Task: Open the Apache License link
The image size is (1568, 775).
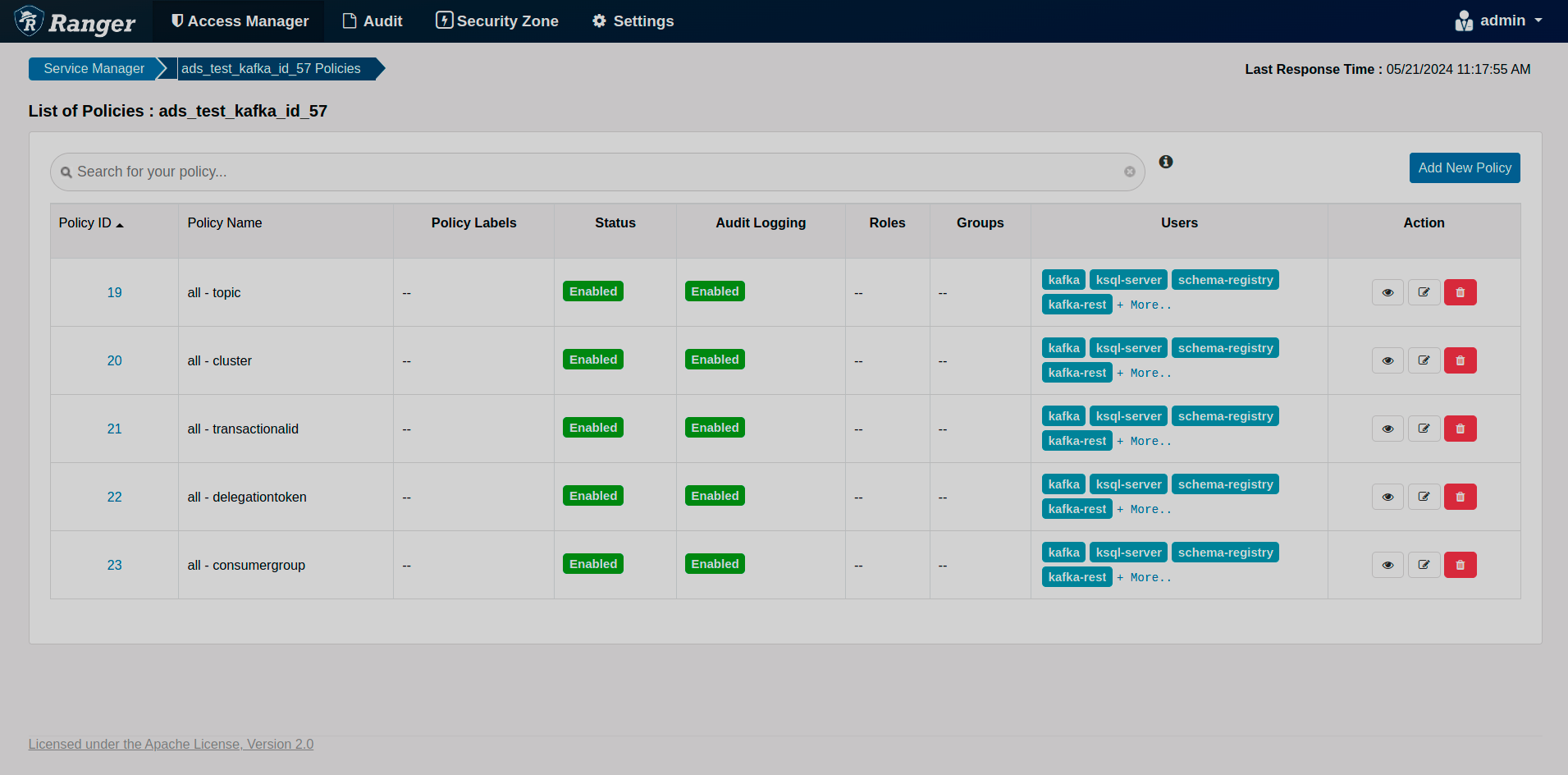Action: (x=171, y=744)
